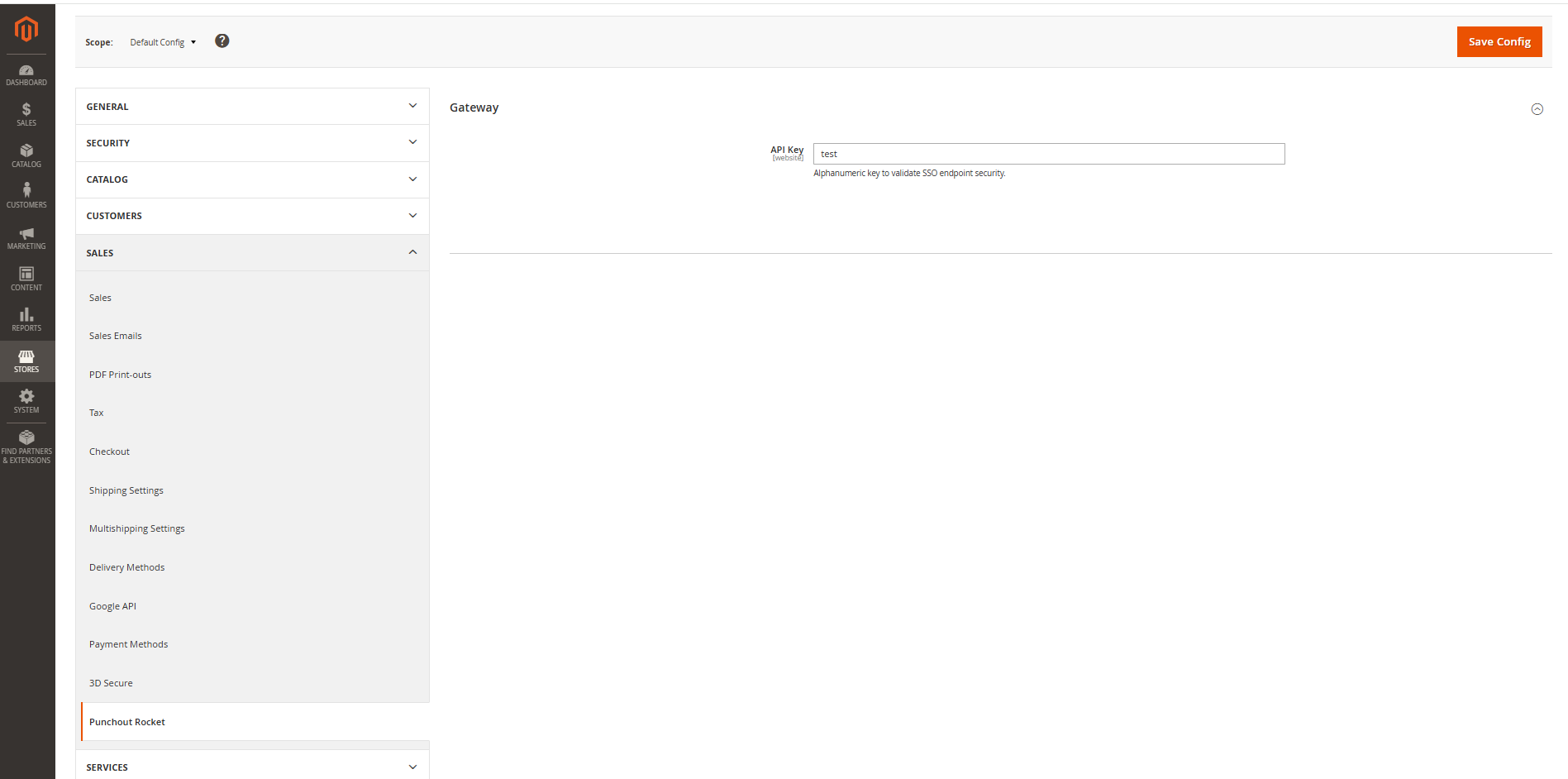This screenshot has height=779, width=1568.
Task: Open the Catalog menu icon
Action: [x=26, y=155]
